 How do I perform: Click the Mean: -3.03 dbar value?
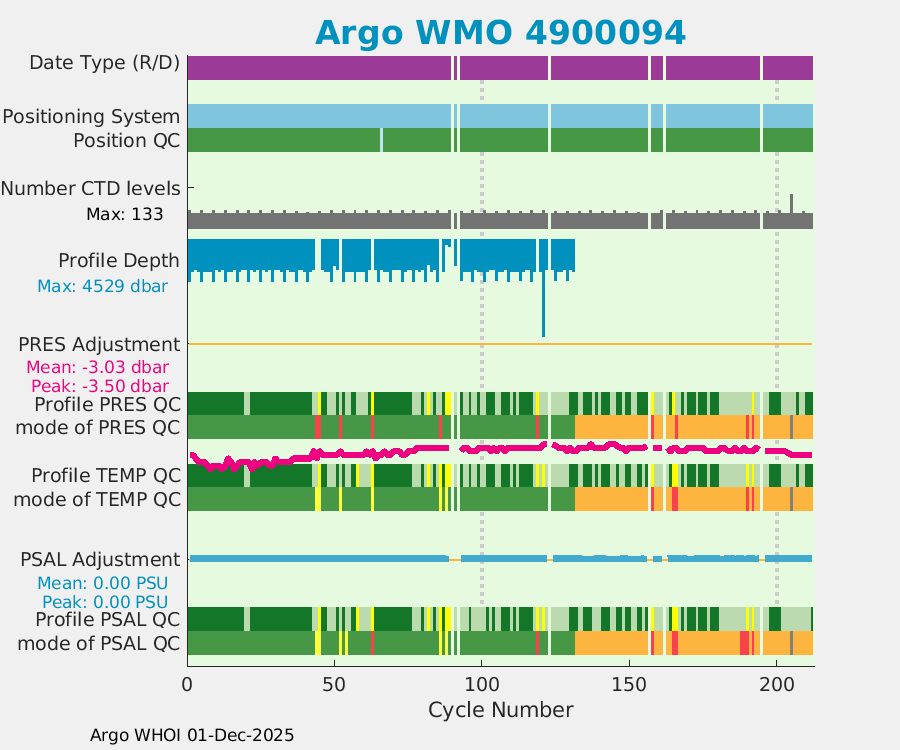(97, 367)
